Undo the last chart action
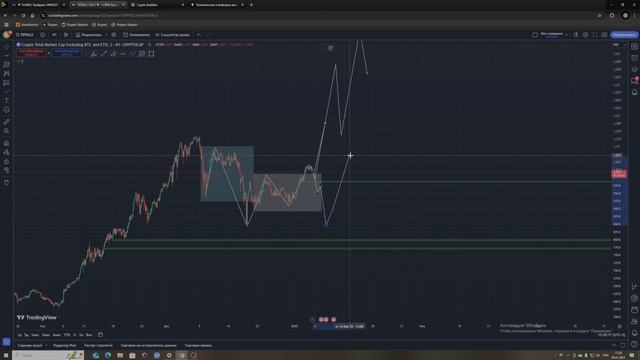 tap(199, 35)
